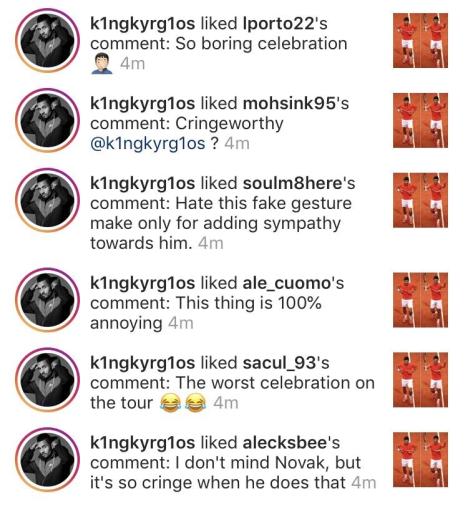Image resolution: width=468 pixels, height=509 pixels.
Task: Open post thumbnail beside soulm8here comment
Action: 420,200
